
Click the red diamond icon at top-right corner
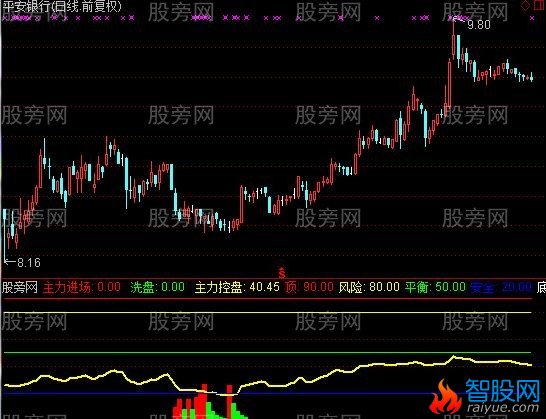[x=526, y=5]
